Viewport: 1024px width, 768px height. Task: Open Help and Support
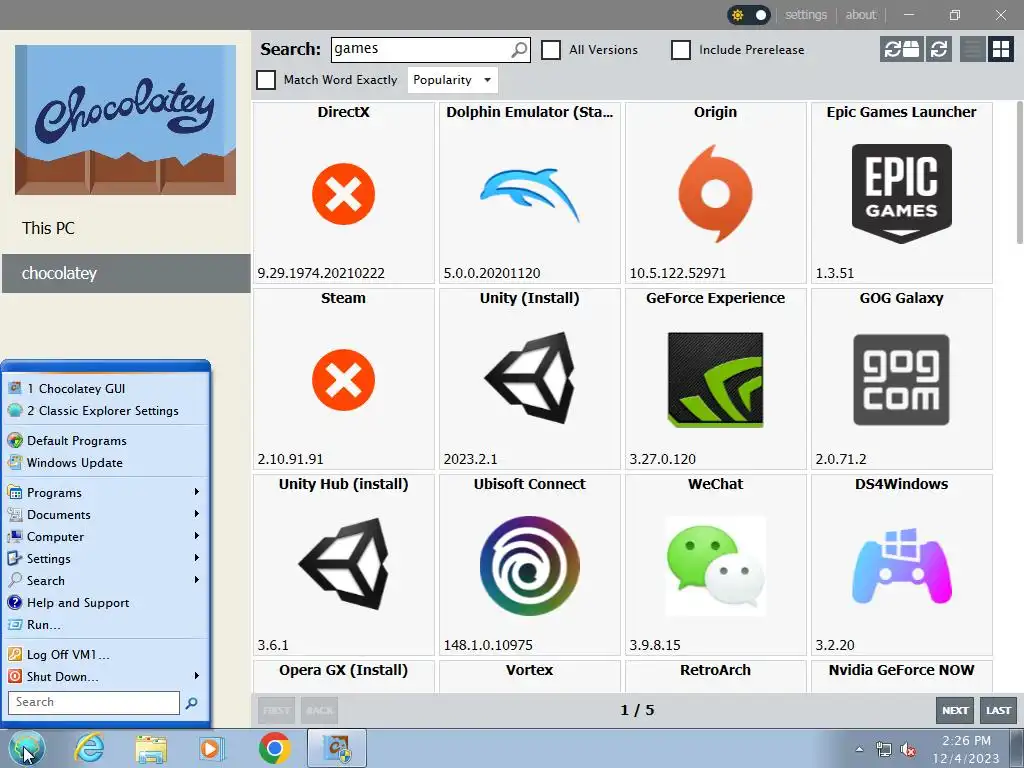tap(105, 603)
